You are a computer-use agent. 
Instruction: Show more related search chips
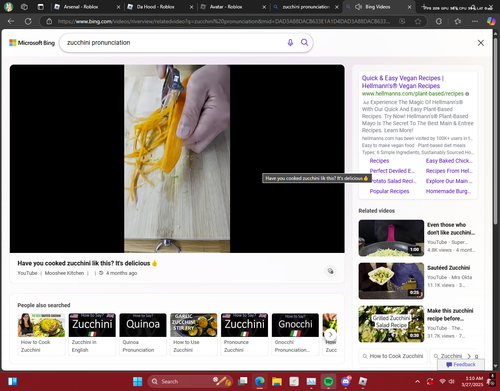pyautogui.click(x=469, y=356)
